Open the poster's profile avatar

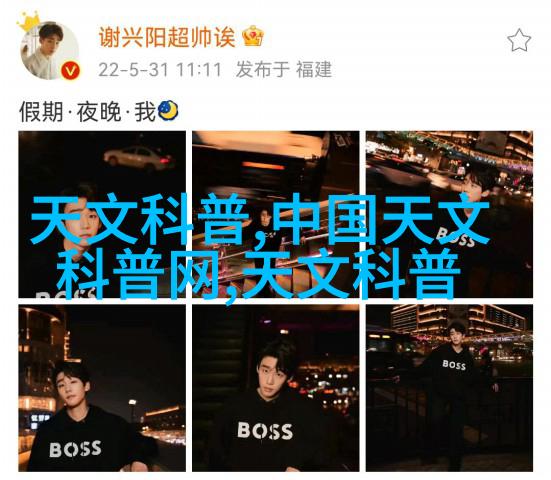pos(50,51)
